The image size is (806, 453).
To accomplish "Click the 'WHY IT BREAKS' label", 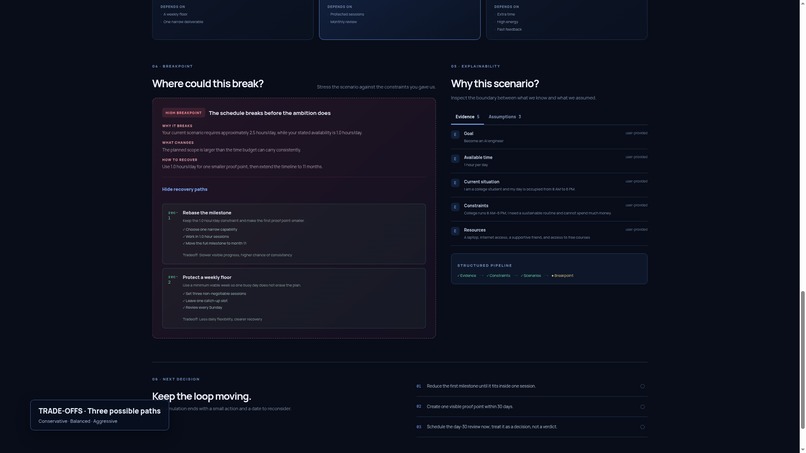I will 177,126.
